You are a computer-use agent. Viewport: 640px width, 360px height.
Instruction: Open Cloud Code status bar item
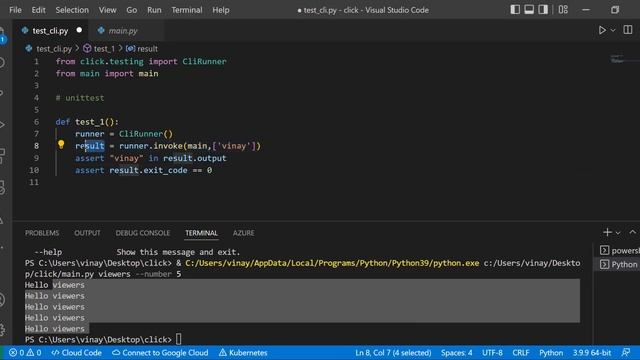[x=76, y=353]
